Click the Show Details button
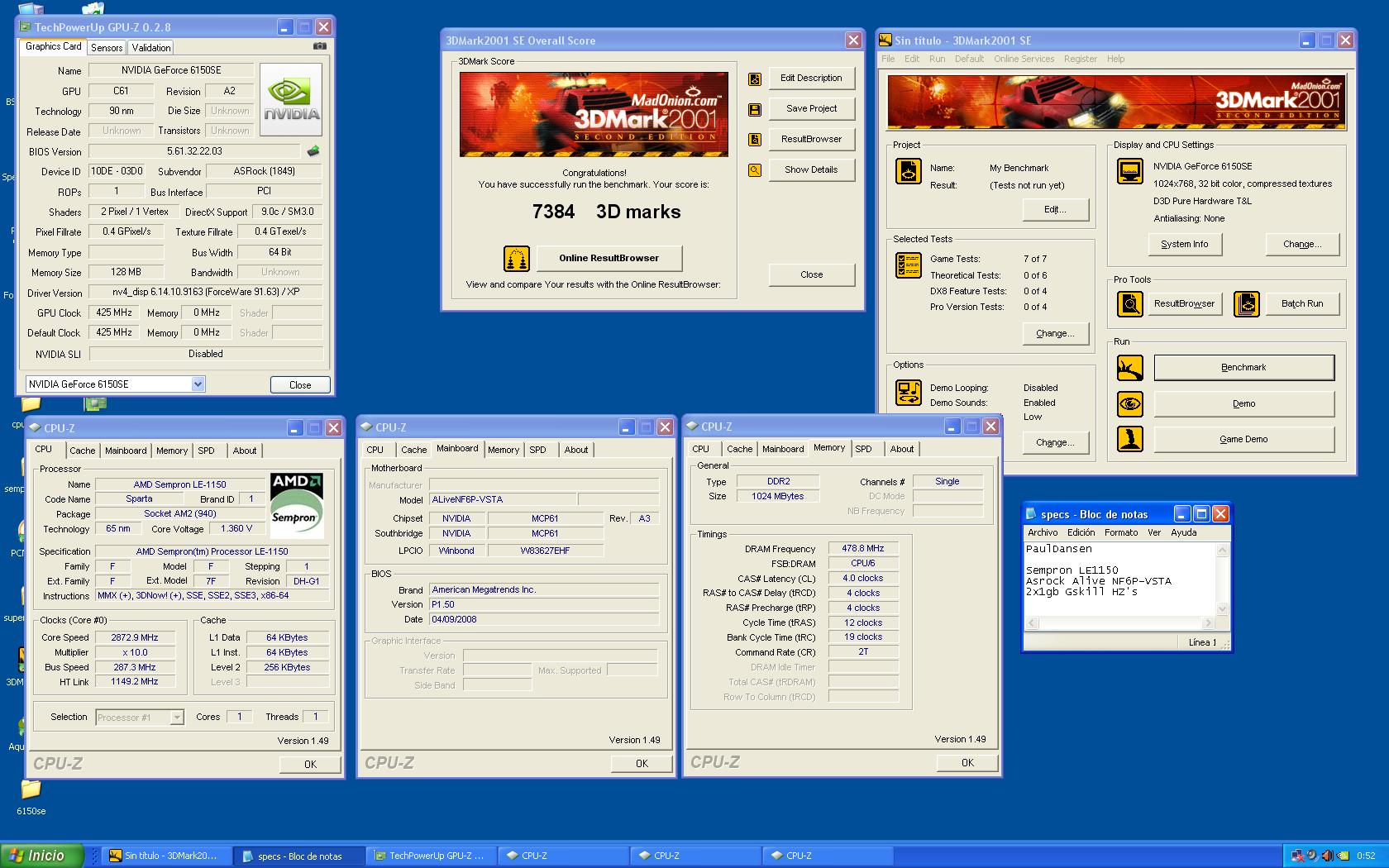The width and height of the screenshot is (1389, 868). tap(811, 169)
